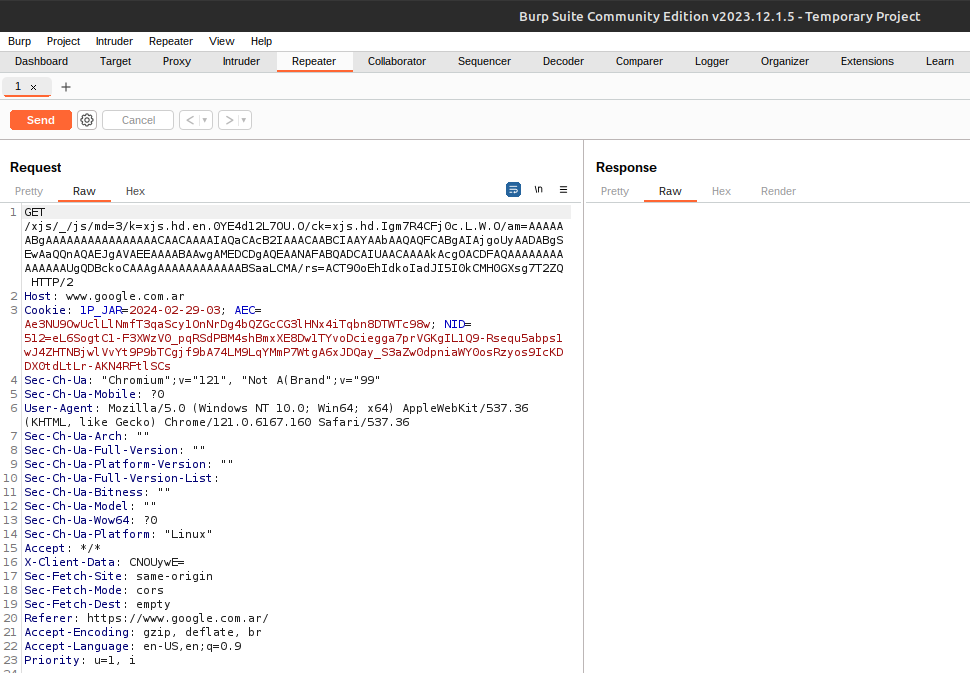The height and width of the screenshot is (673, 970).
Task: Expand the forward history dropdown arrow
Action: [x=244, y=120]
